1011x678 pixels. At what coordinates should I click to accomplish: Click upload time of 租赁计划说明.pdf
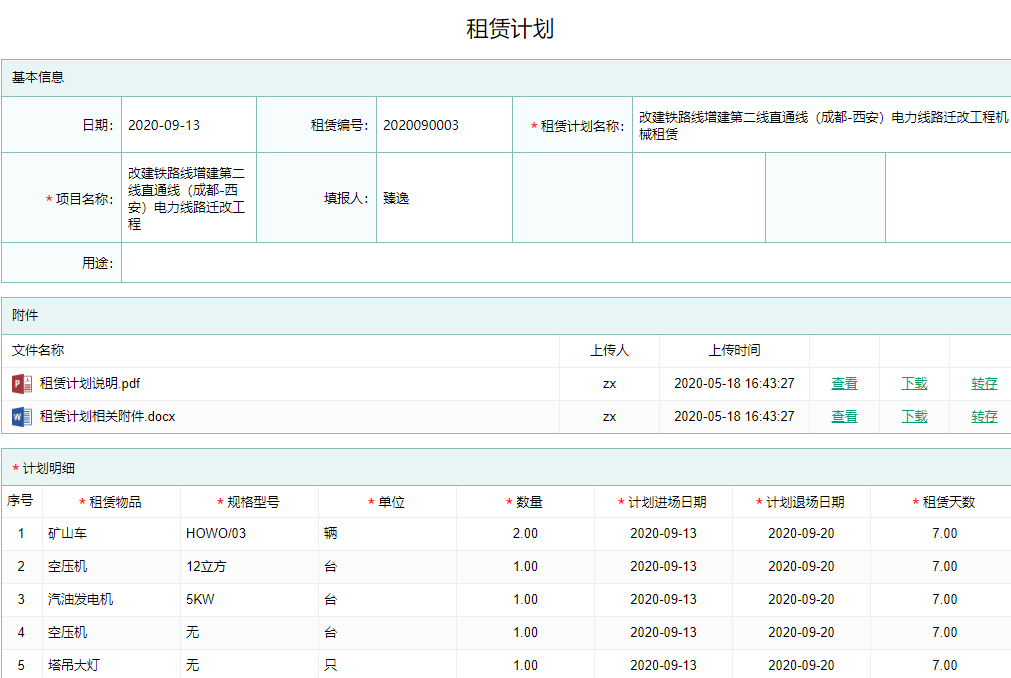734,383
